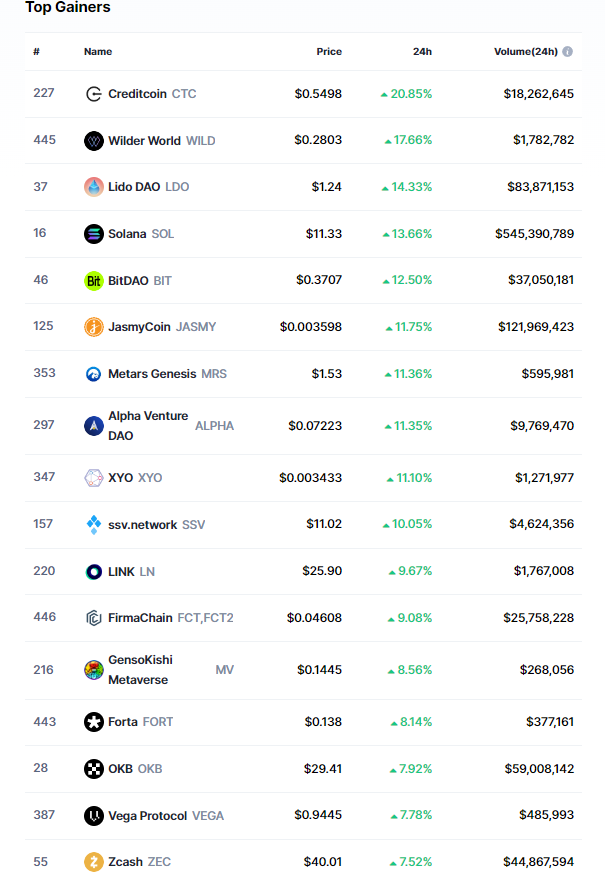Click the Forta logo icon
The image size is (605, 882).
(93, 722)
